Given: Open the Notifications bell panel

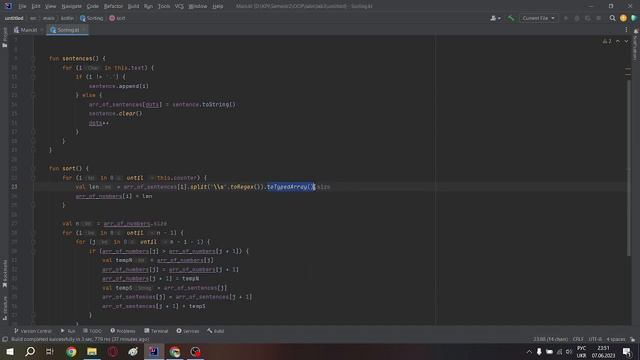Looking at the screenshot, I should pyautogui.click(x=636, y=45).
